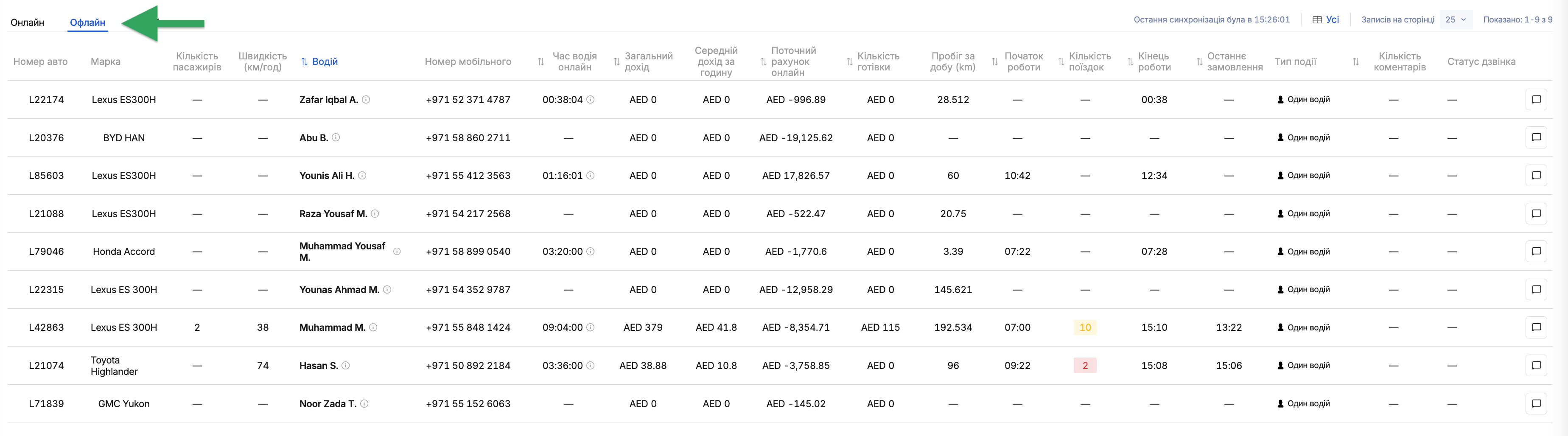Screen dimensions: 1568x436
Task: Sort by Кількість поїздок column
Action: [1061, 61]
